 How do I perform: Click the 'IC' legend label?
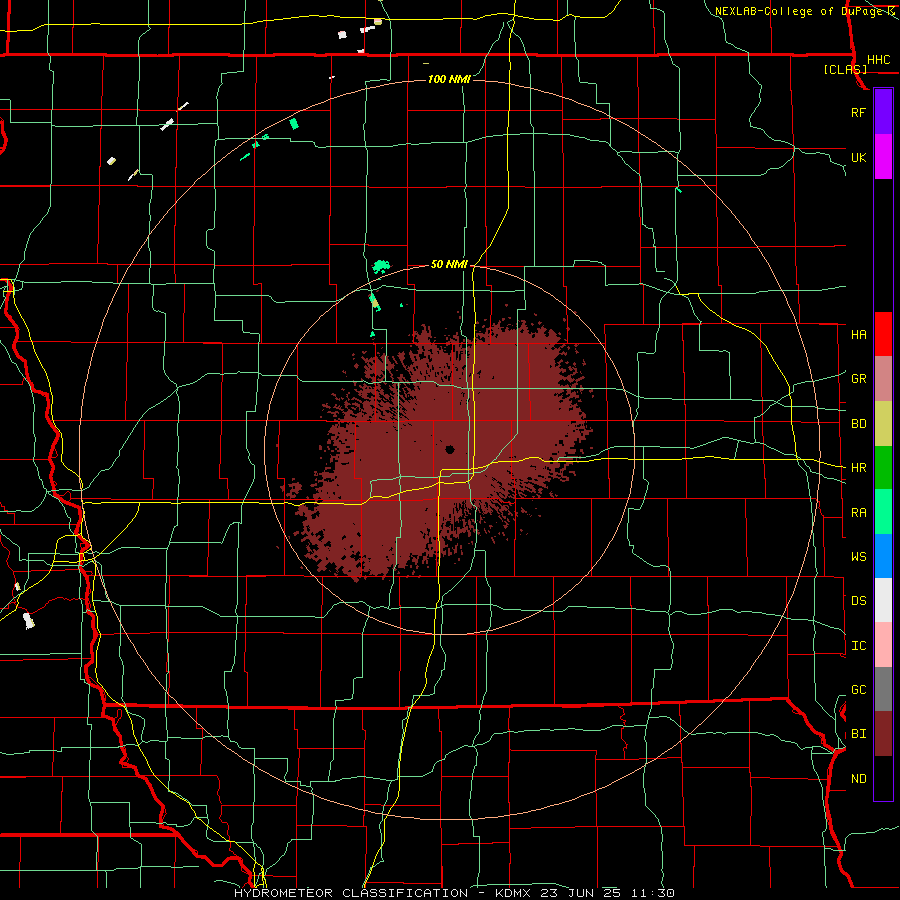[x=858, y=646]
